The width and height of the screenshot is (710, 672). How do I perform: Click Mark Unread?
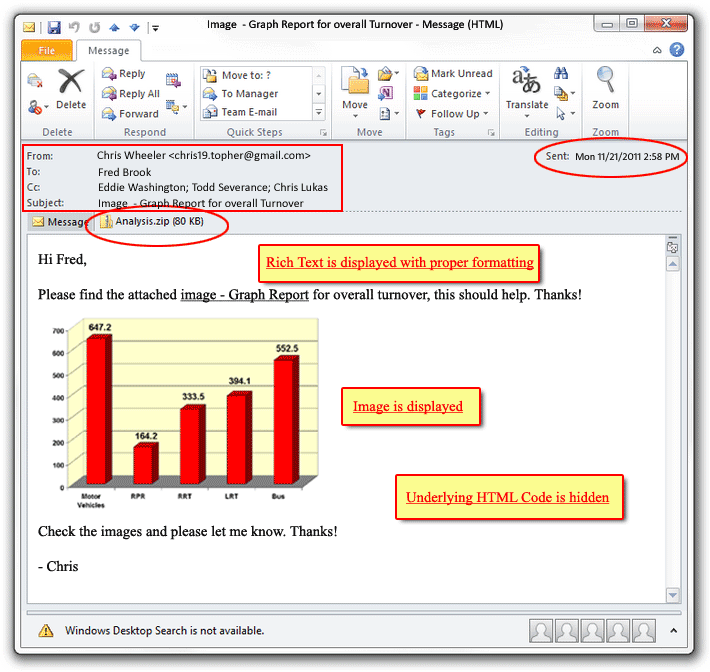coord(453,73)
